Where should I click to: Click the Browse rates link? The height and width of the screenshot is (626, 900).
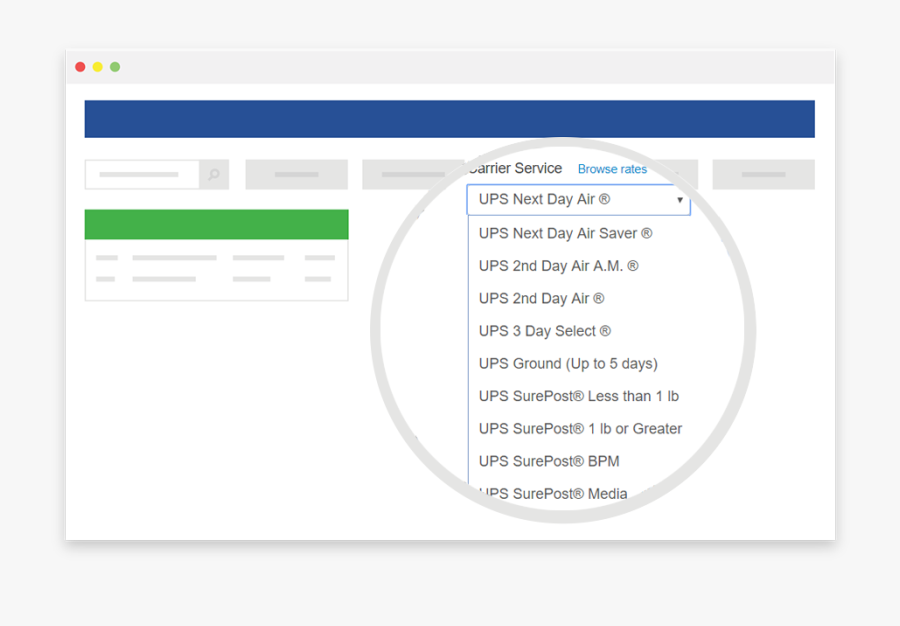tap(612, 169)
